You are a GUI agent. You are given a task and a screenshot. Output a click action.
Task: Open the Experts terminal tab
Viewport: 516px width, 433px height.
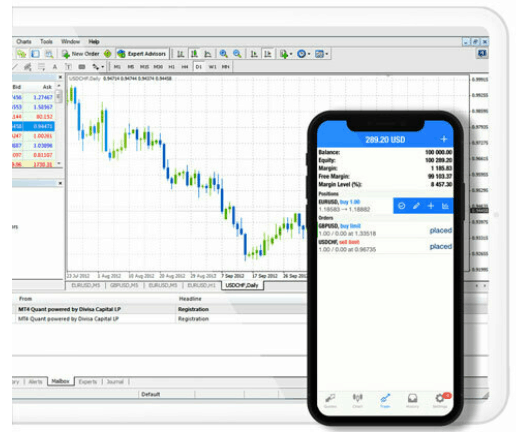pyautogui.click(x=88, y=382)
